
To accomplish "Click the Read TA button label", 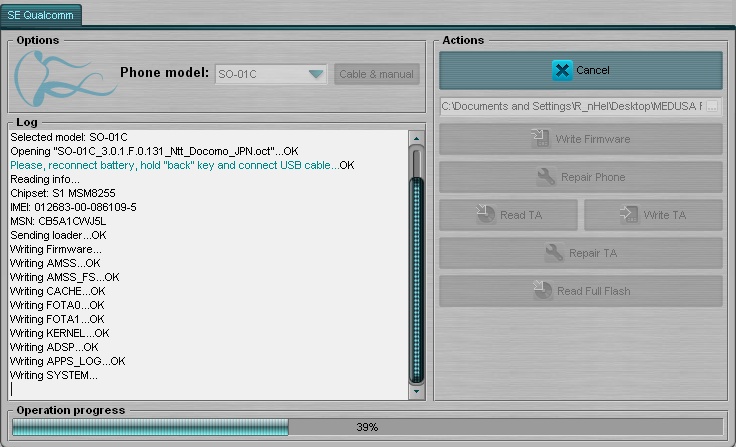I will point(521,215).
